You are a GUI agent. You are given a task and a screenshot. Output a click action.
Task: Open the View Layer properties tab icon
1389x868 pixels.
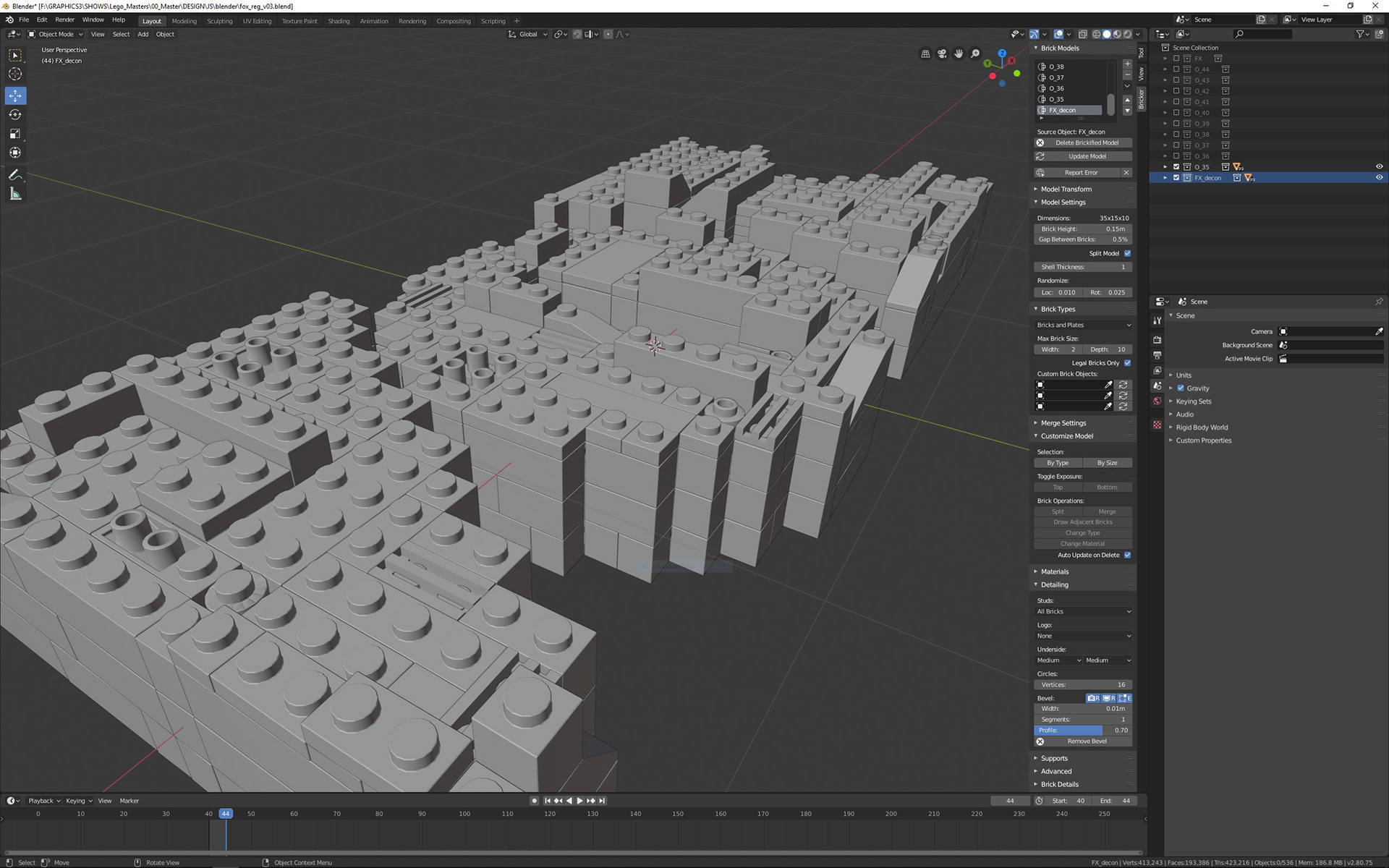[1157, 370]
